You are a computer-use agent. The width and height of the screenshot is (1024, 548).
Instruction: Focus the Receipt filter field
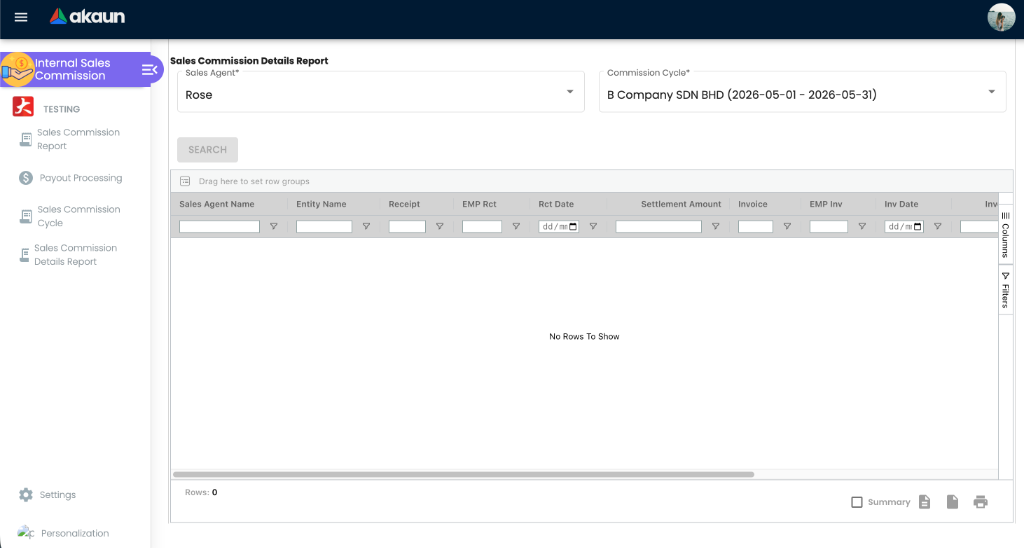click(x=407, y=227)
